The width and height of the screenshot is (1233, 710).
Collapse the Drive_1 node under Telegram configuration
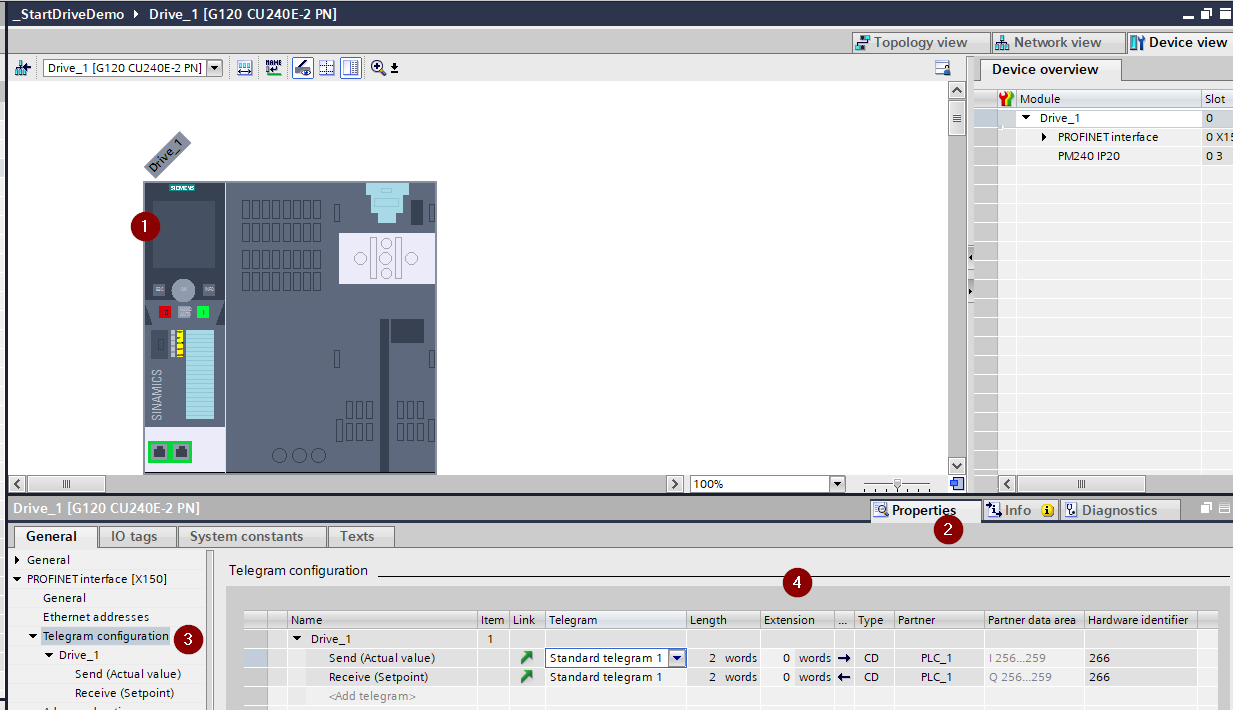(49, 655)
